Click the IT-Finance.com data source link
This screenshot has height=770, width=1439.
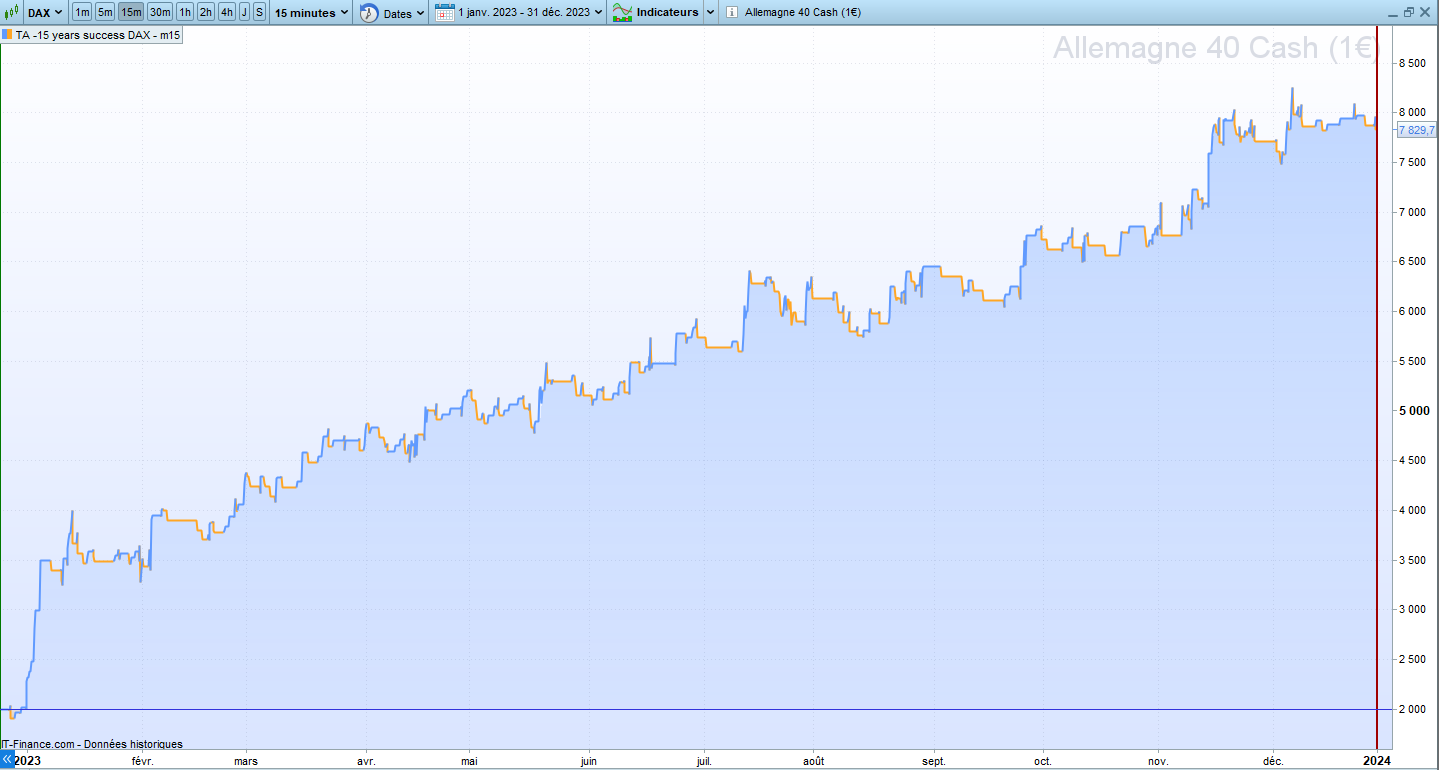coord(92,744)
